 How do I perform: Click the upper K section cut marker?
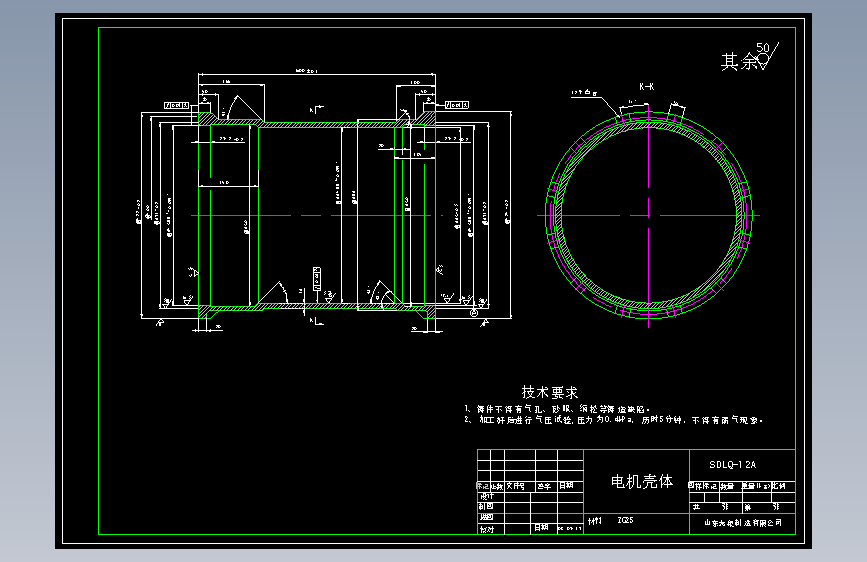[x=316, y=108]
